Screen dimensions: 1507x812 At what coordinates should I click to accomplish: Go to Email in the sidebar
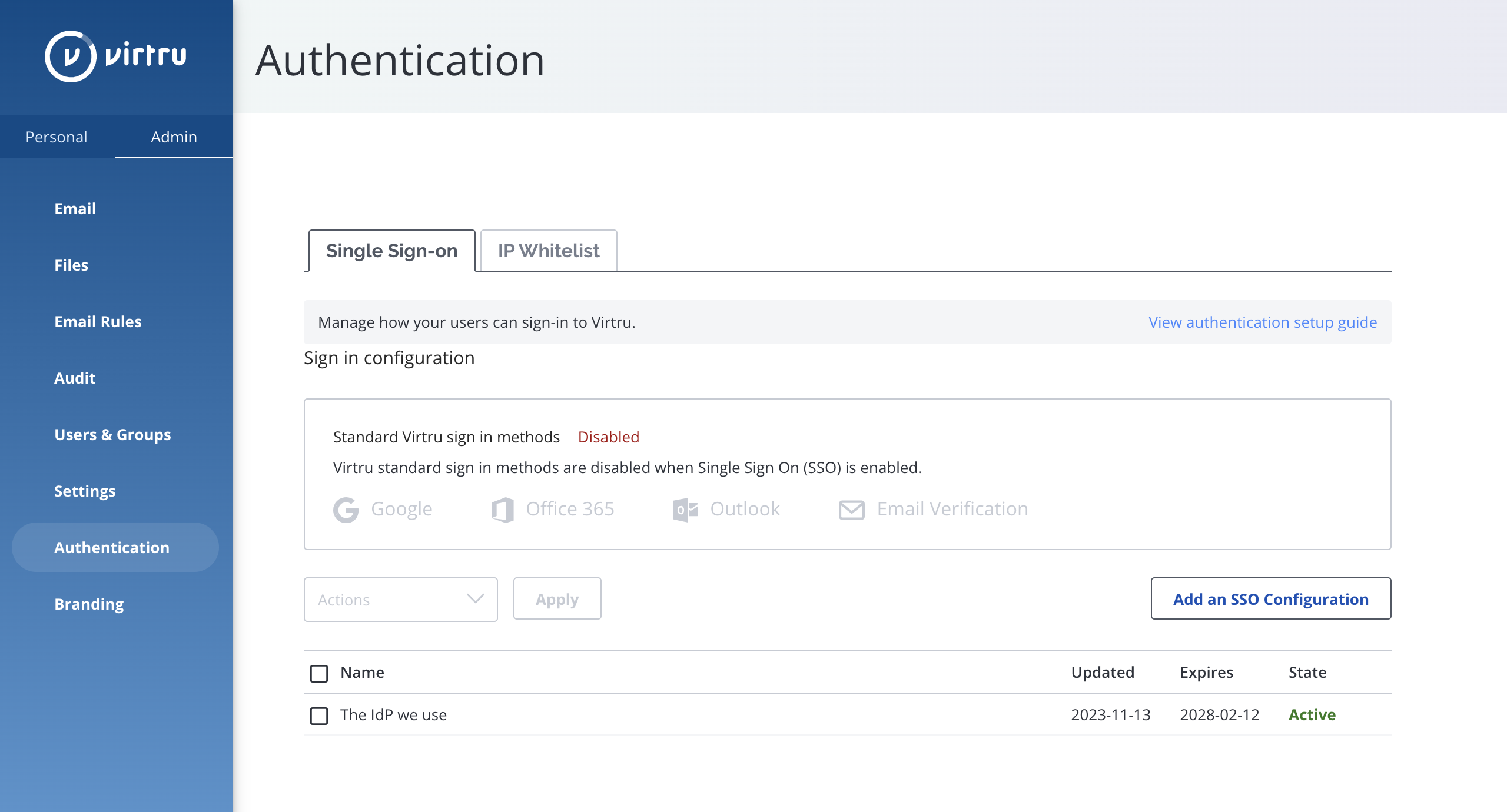click(75, 208)
